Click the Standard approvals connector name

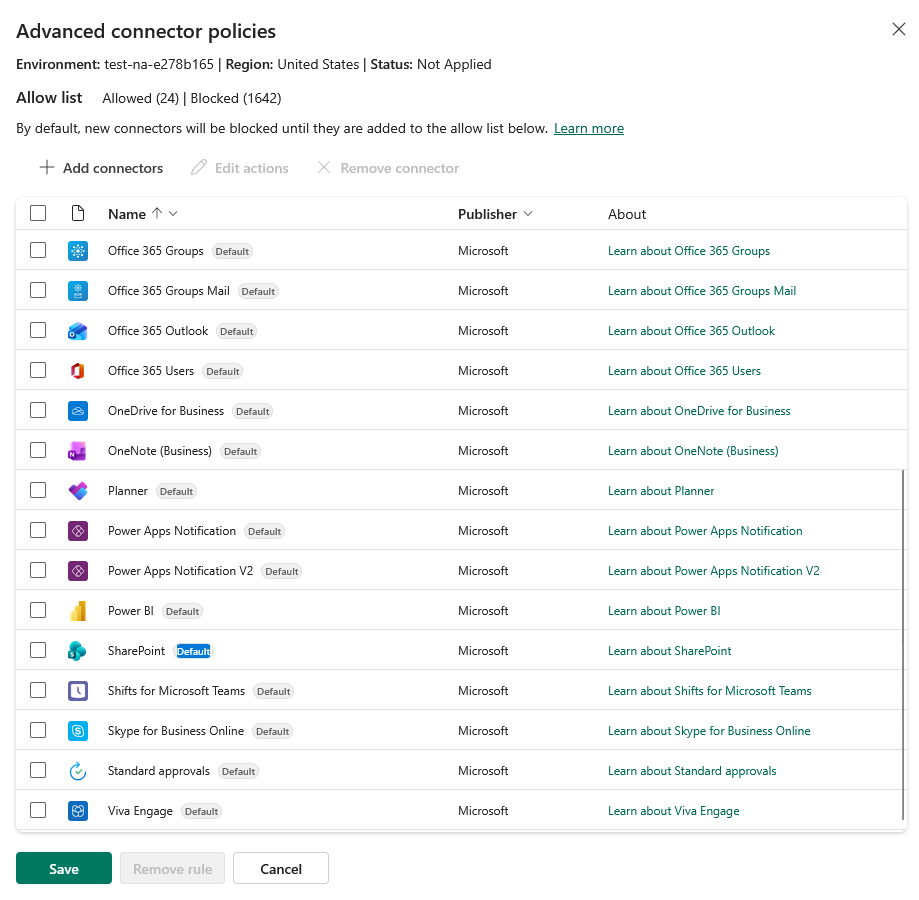point(159,771)
